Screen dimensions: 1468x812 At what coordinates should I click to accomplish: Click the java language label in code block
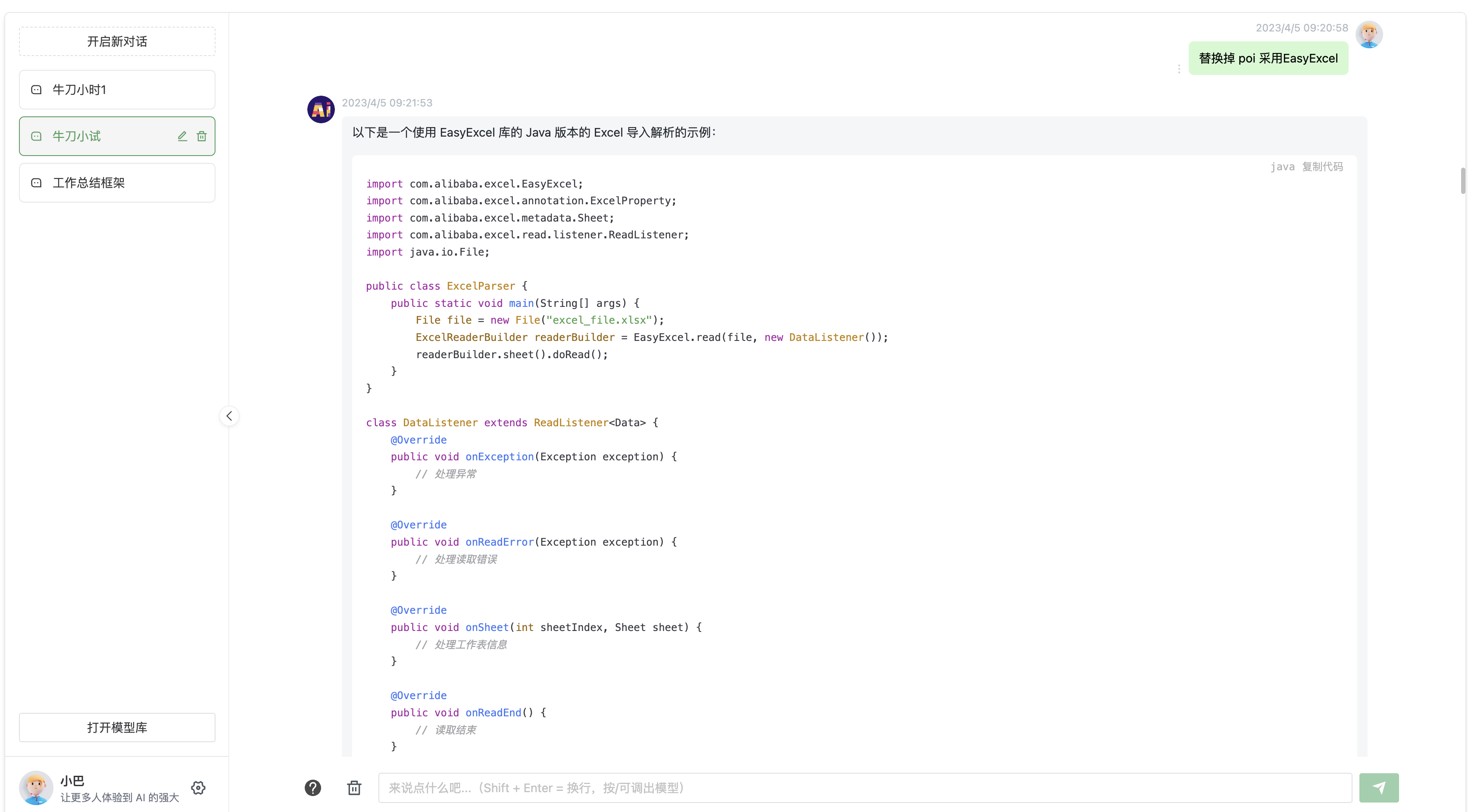coord(1282,167)
